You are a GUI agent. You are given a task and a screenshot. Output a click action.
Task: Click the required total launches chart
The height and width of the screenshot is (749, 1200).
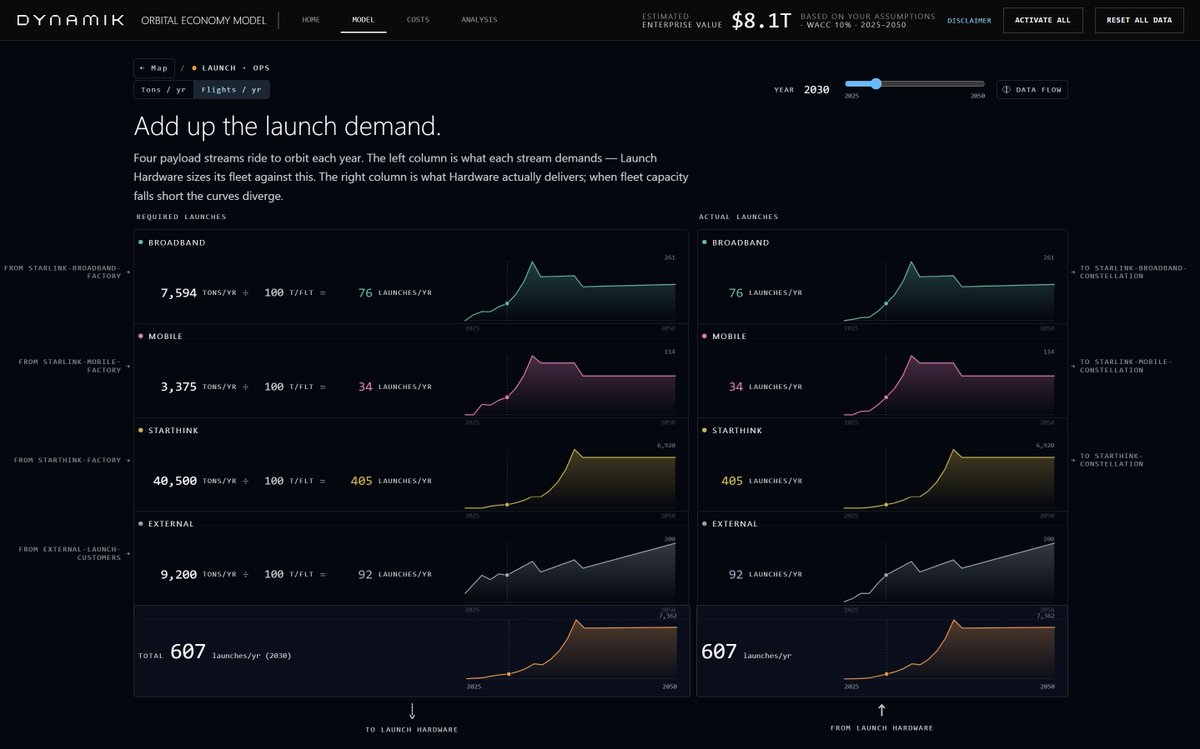[x=570, y=651]
